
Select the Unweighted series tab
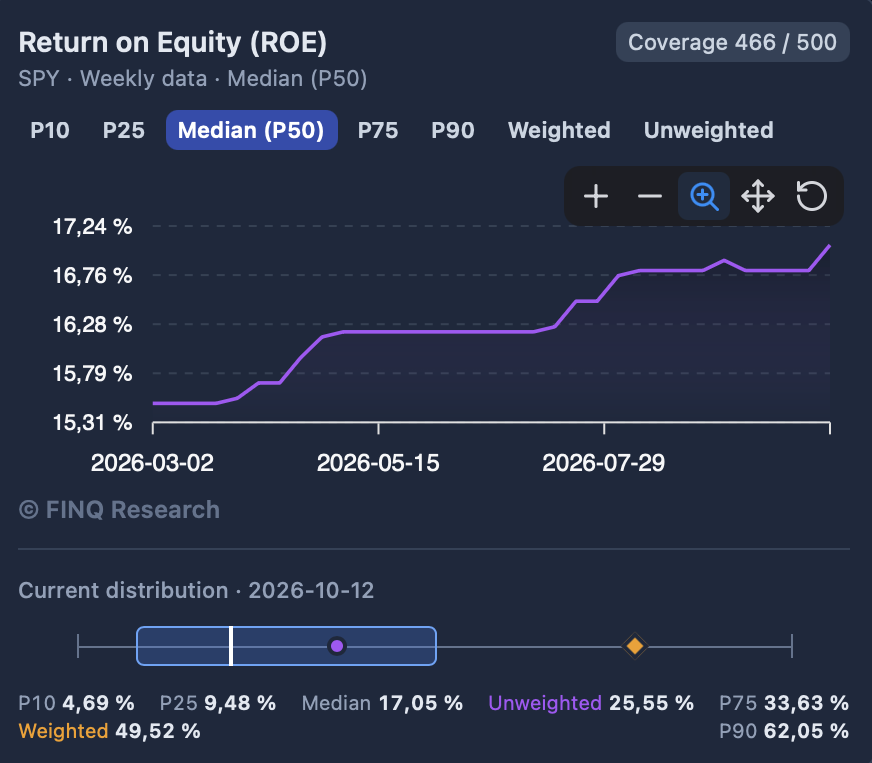(708, 130)
